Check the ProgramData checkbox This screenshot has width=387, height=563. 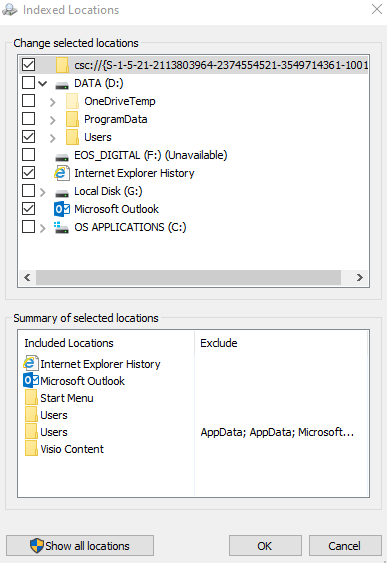tap(28, 118)
